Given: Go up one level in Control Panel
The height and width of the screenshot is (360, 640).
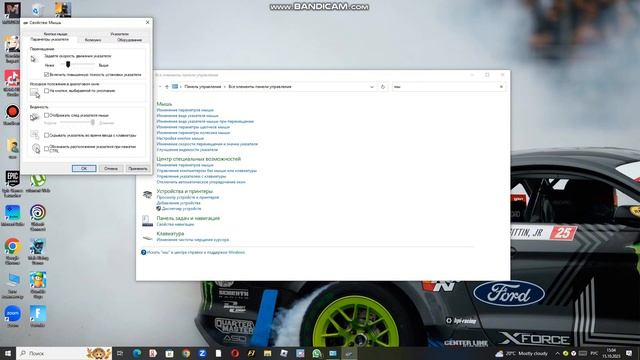Looking at the screenshot, I should pos(167,87).
